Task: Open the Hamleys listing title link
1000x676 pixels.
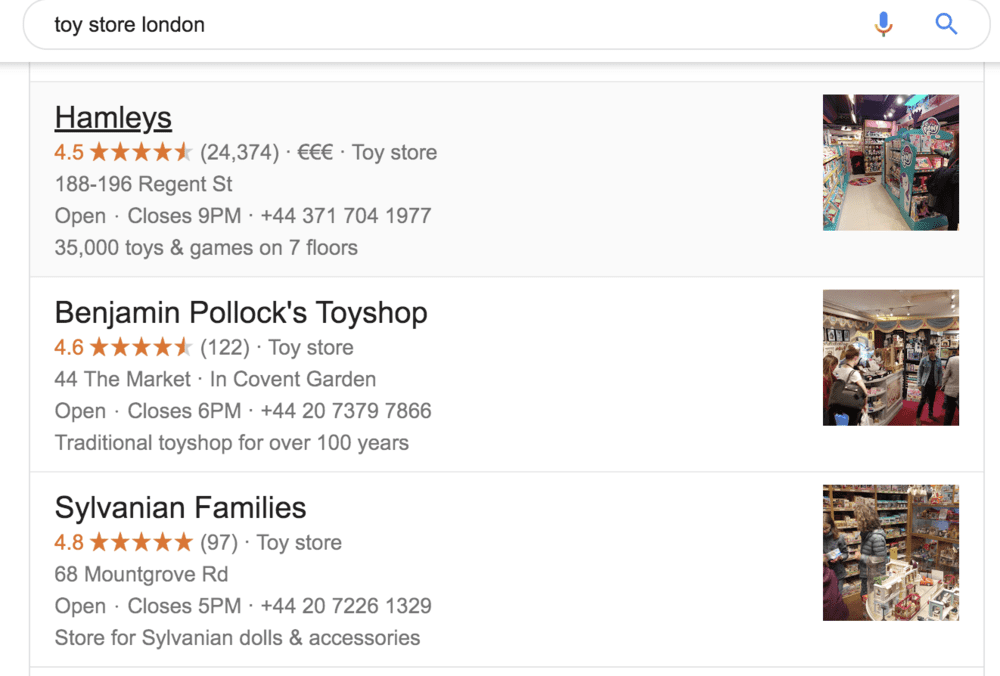Action: click(x=113, y=118)
